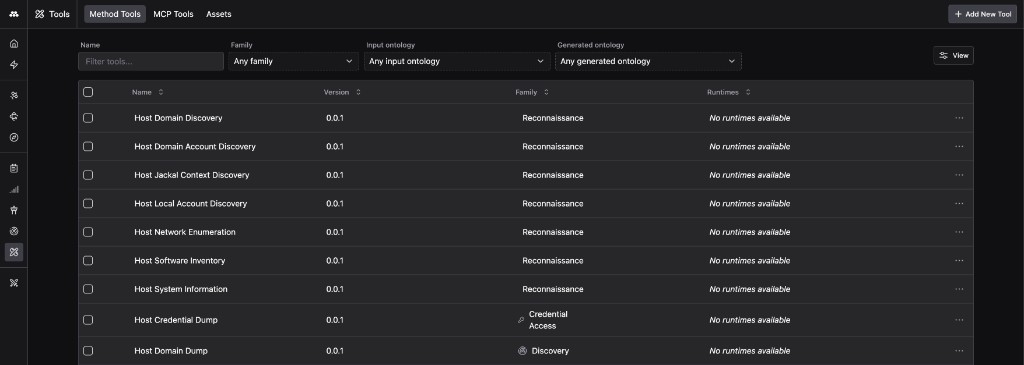
Task: Open the View options button
Action: tap(953, 56)
